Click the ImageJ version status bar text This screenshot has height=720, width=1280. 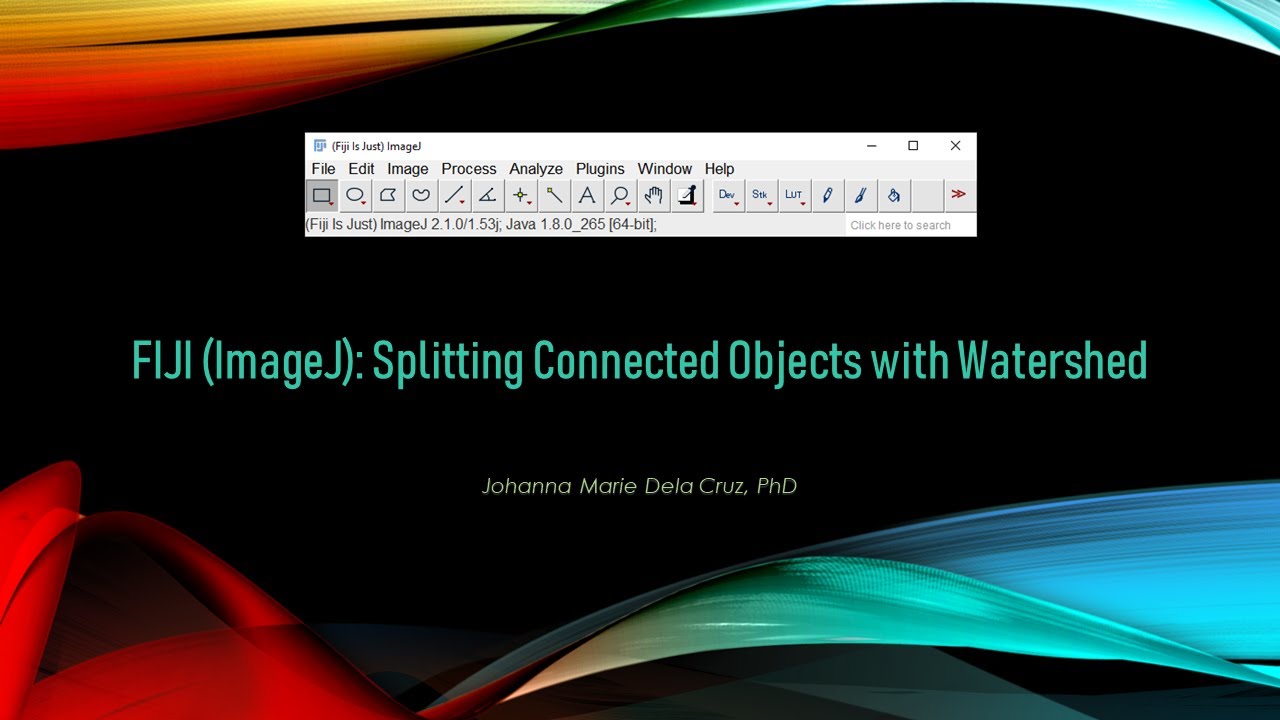click(x=481, y=224)
